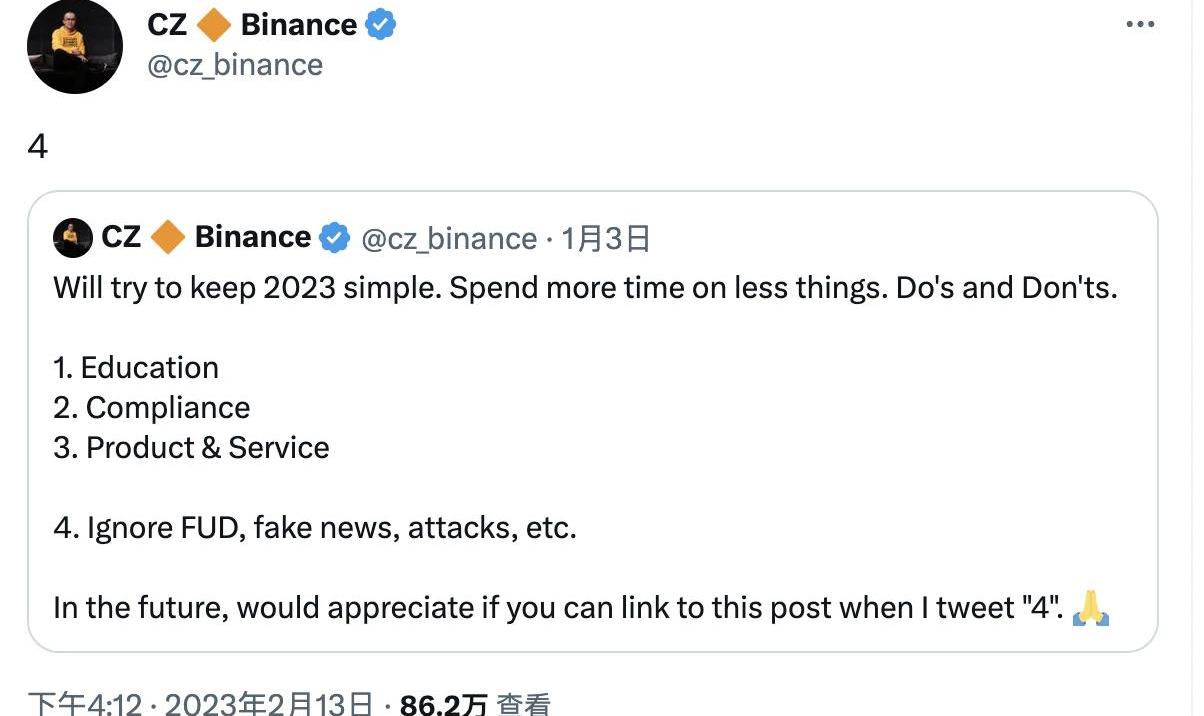Screen dimensions: 1204x716
Task: Click the top CZ Binance display name
Action: 252,25
